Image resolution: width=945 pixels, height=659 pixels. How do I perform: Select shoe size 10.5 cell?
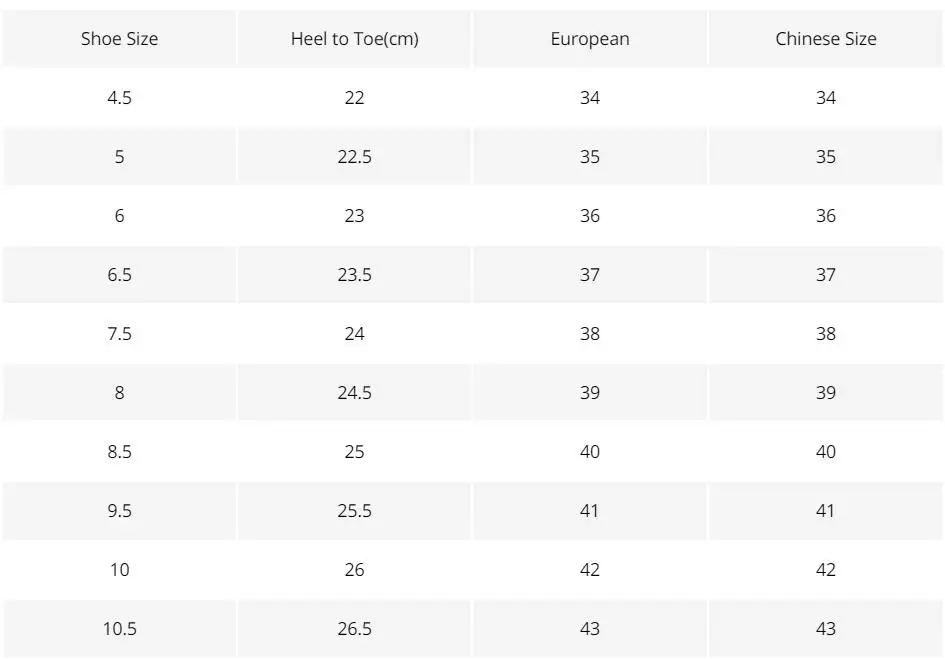pos(119,629)
